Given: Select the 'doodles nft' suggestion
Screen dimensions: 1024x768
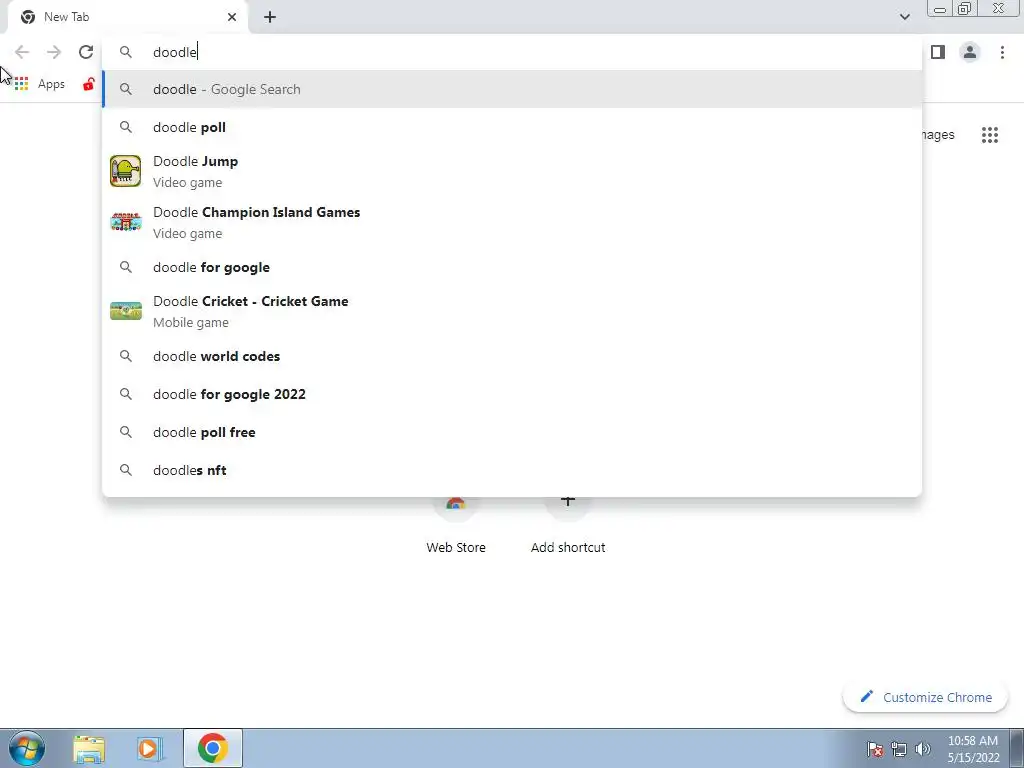Looking at the screenshot, I should click(x=512, y=470).
